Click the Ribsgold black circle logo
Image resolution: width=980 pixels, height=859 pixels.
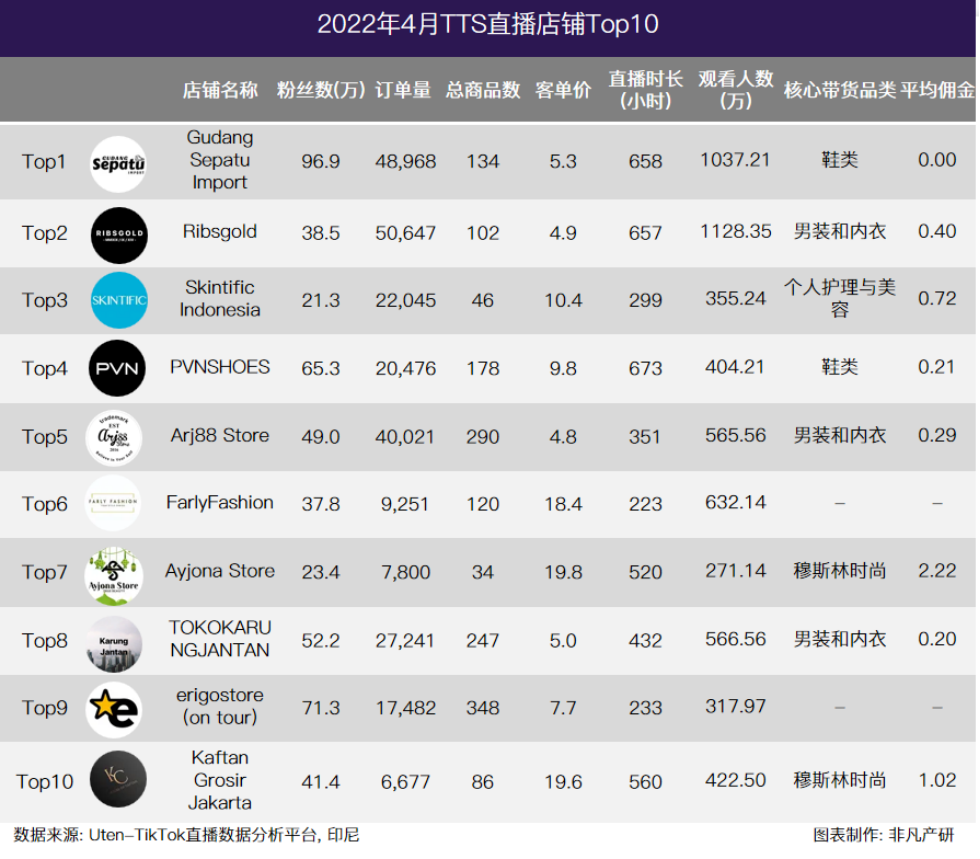[119, 235]
